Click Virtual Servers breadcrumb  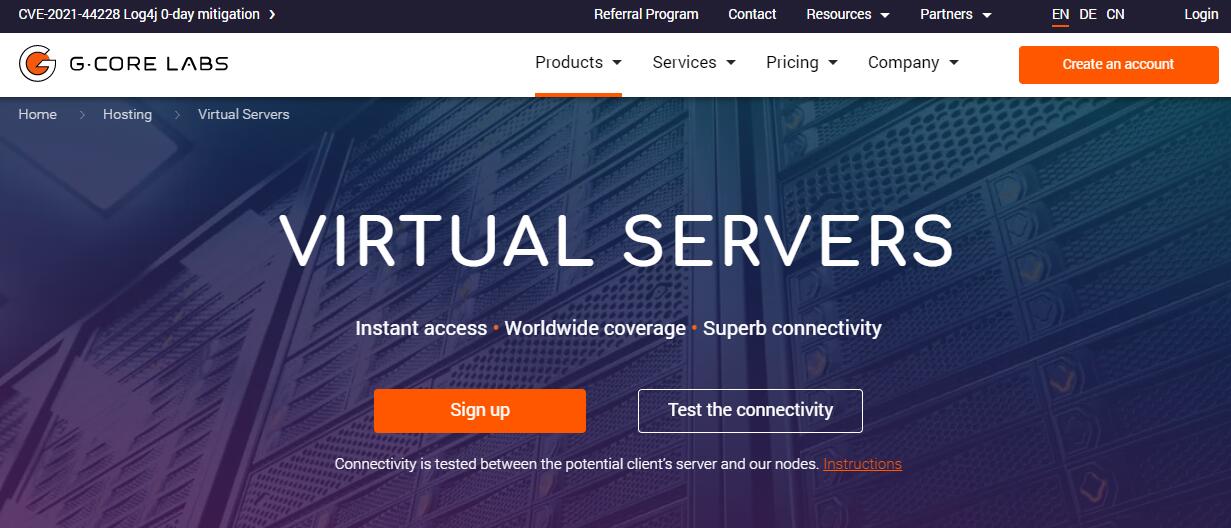click(244, 115)
